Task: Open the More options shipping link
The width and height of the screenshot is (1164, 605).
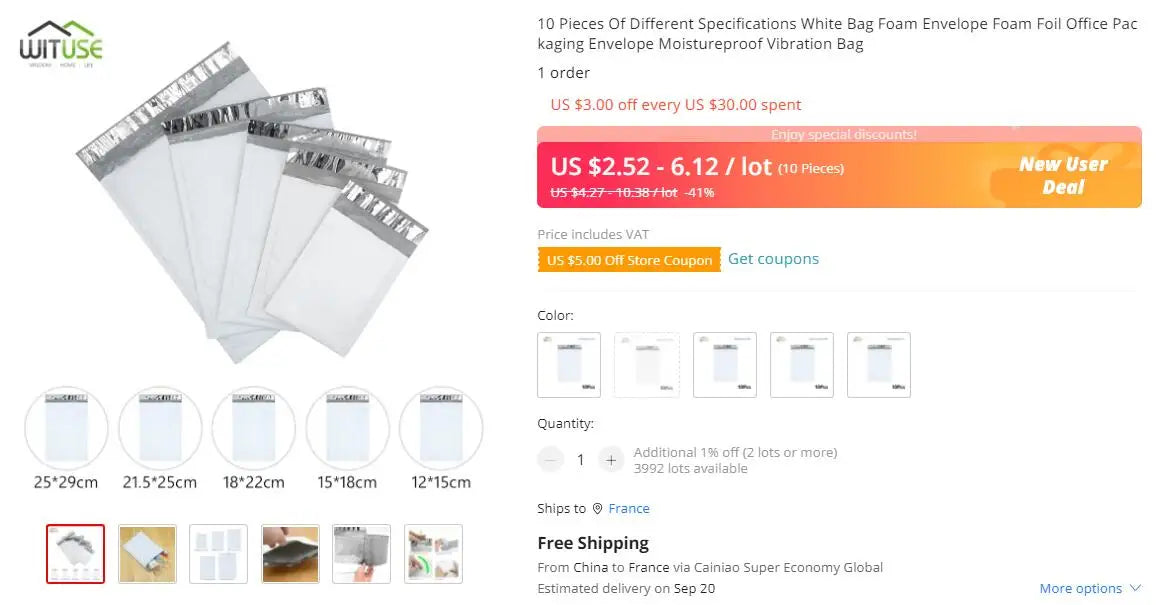Action: [1080, 588]
